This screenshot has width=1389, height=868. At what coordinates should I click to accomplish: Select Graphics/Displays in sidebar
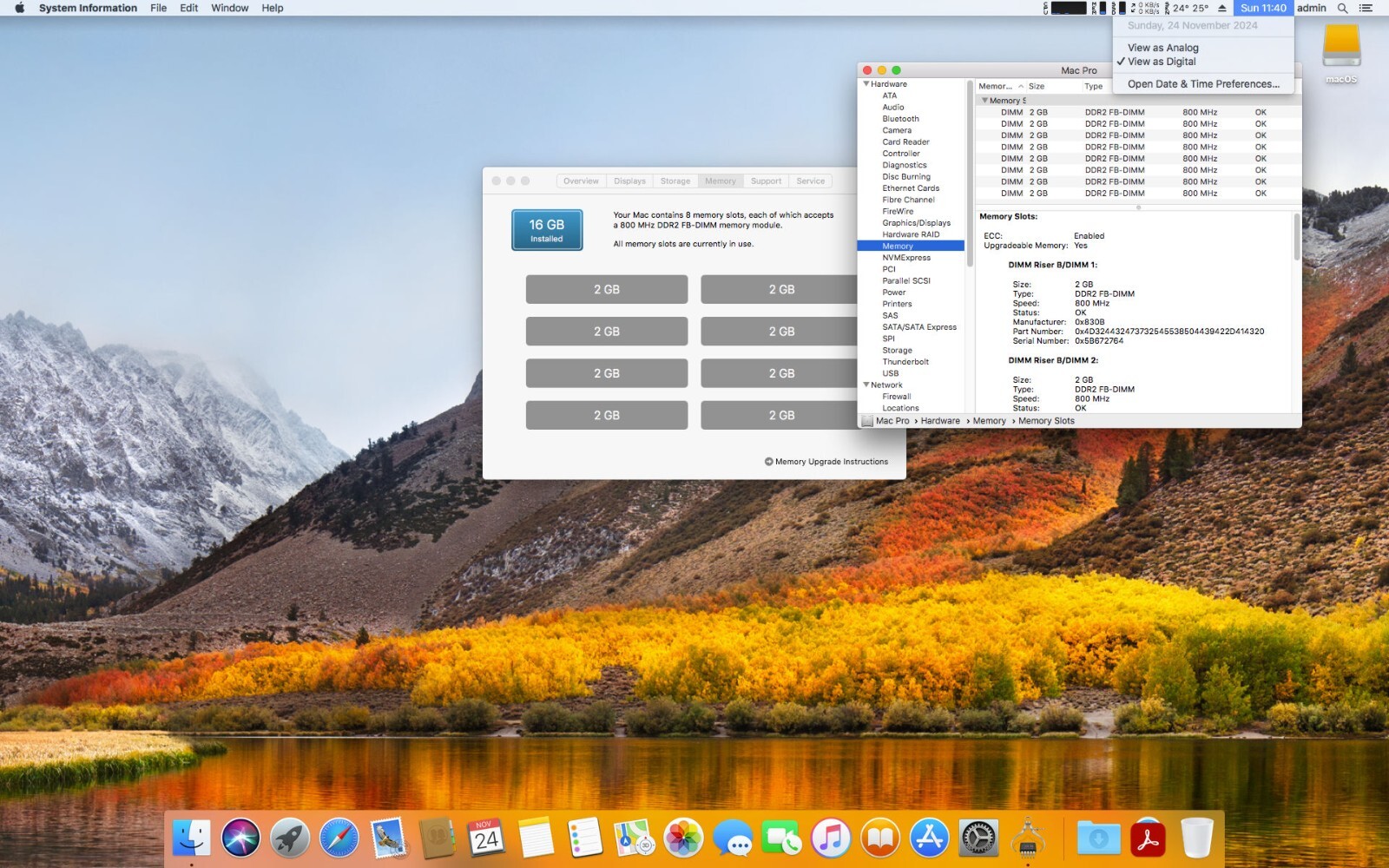click(916, 223)
